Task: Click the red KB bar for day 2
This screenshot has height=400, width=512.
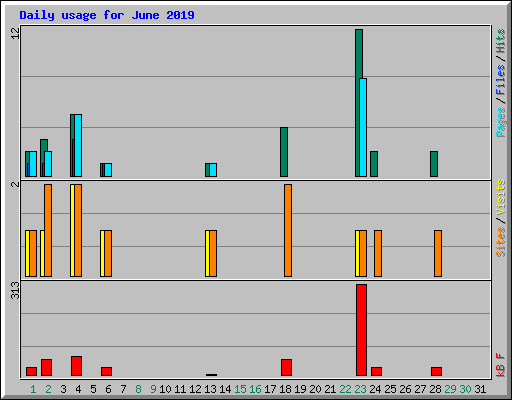Action: tap(47, 368)
